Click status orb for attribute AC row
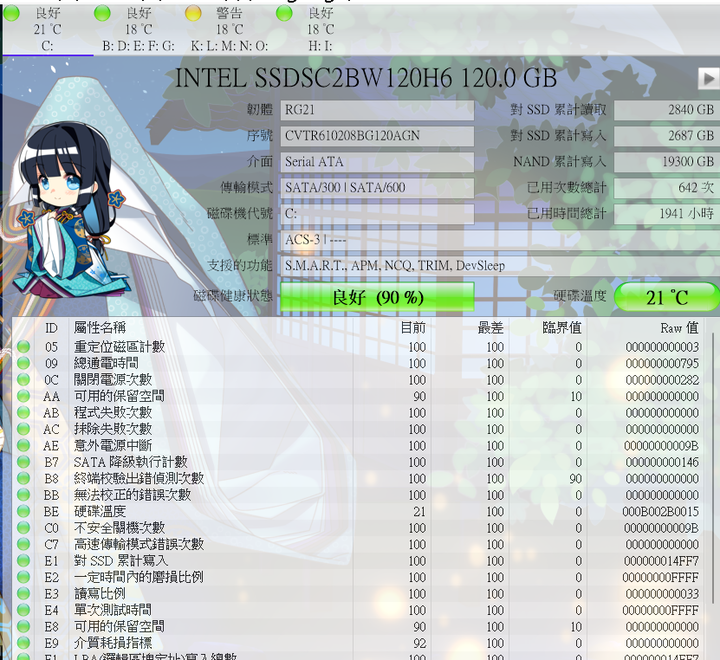 pyautogui.click(x=23, y=429)
